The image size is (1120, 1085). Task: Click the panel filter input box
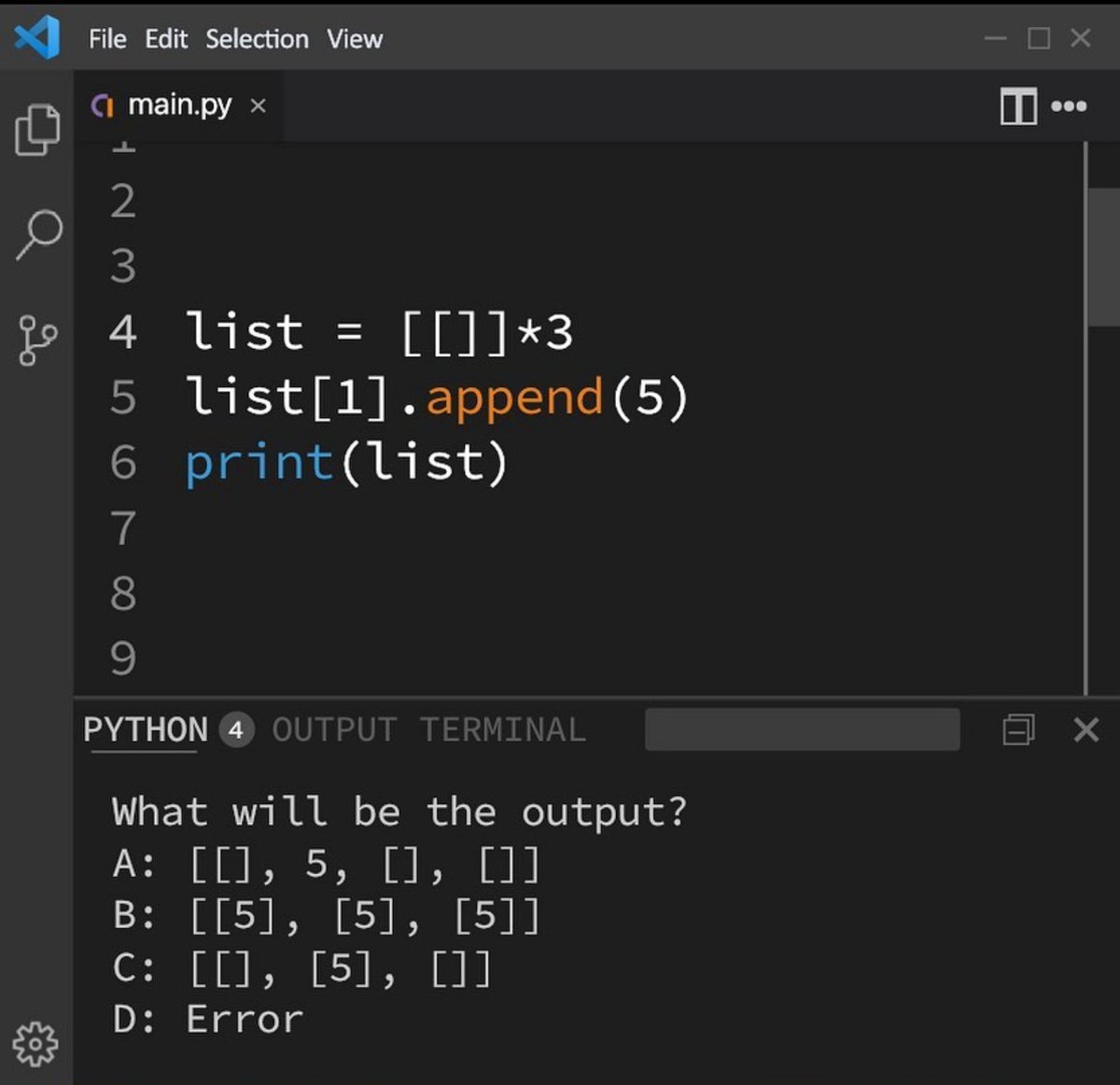coord(802,730)
